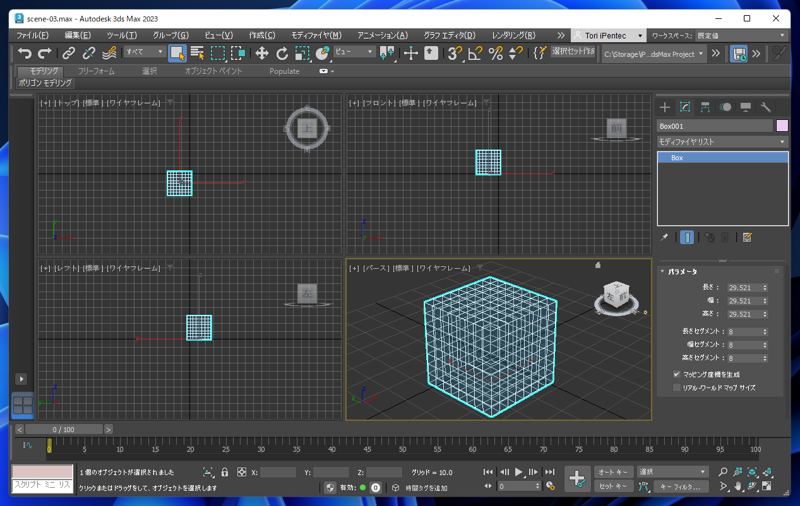Open the すべて selection filter dropdown
Screen dimensions: 800x506
click(x=145, y=52)
